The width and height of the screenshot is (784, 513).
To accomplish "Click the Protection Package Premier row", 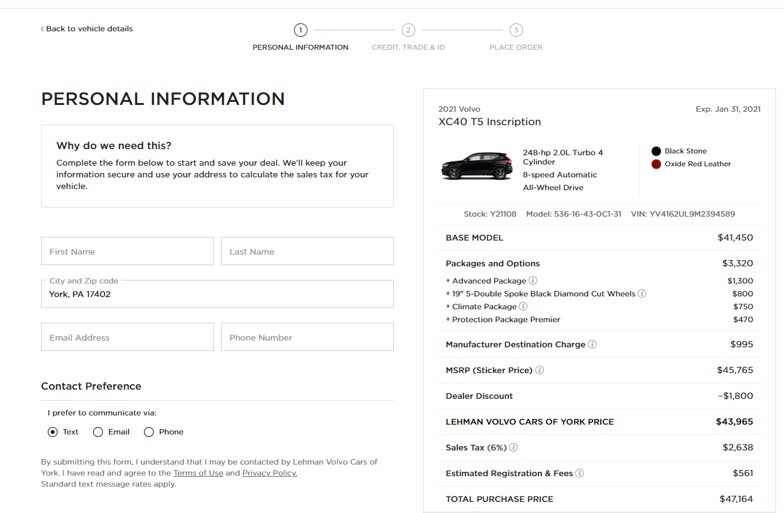I will tap(599, 320).
